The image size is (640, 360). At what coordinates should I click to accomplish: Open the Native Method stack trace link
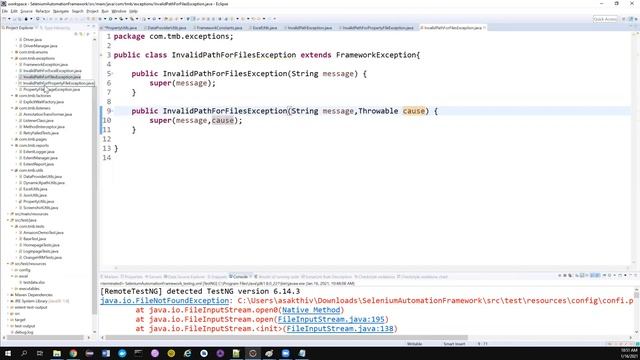311,310
